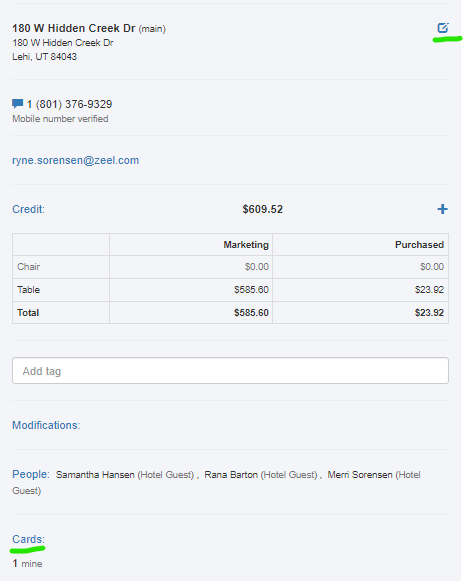Select Samantha Hansen in People list
Screen dimensions: 463x581
[95, 475]
